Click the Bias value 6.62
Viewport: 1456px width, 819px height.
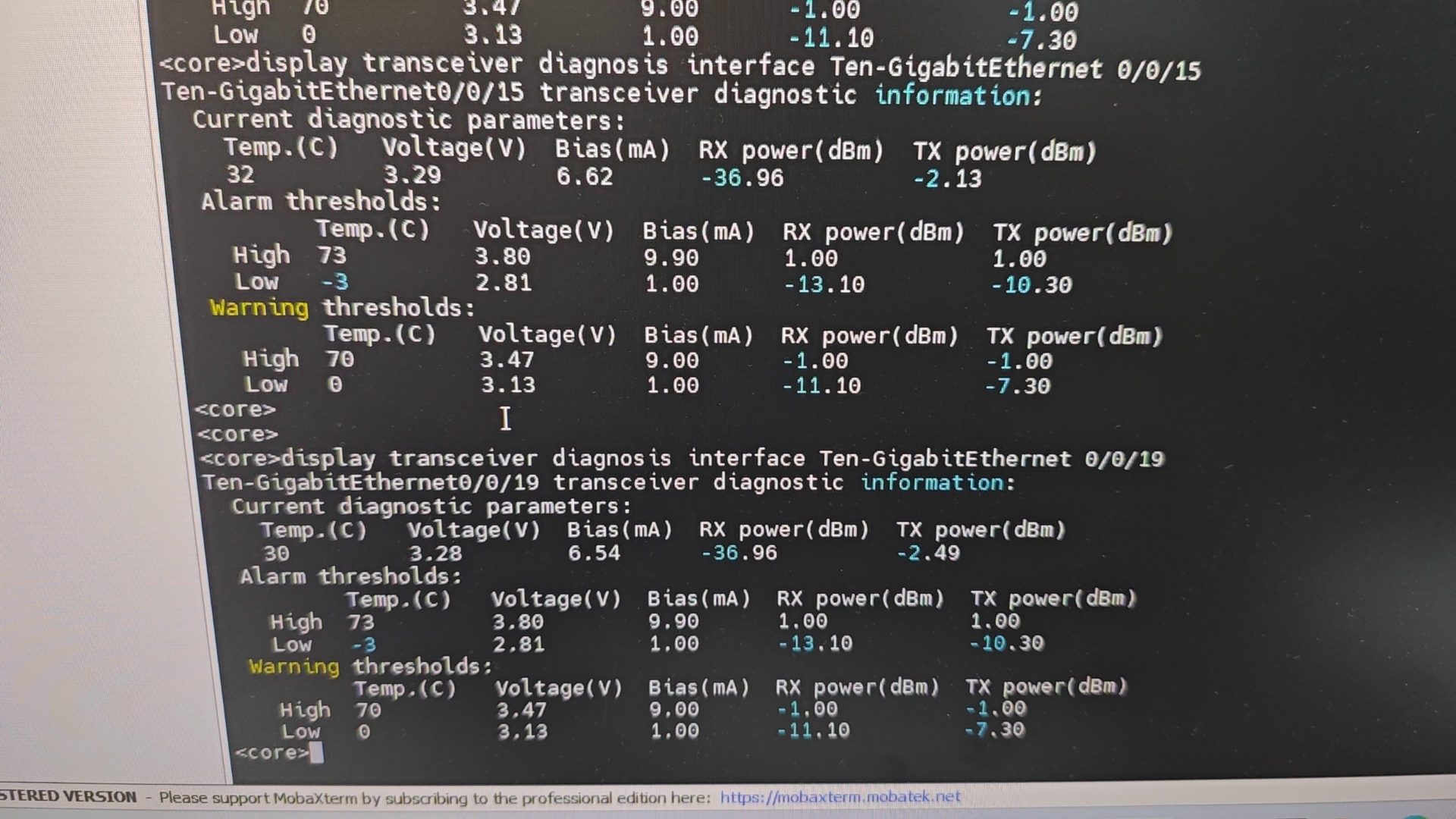(584, 177)
